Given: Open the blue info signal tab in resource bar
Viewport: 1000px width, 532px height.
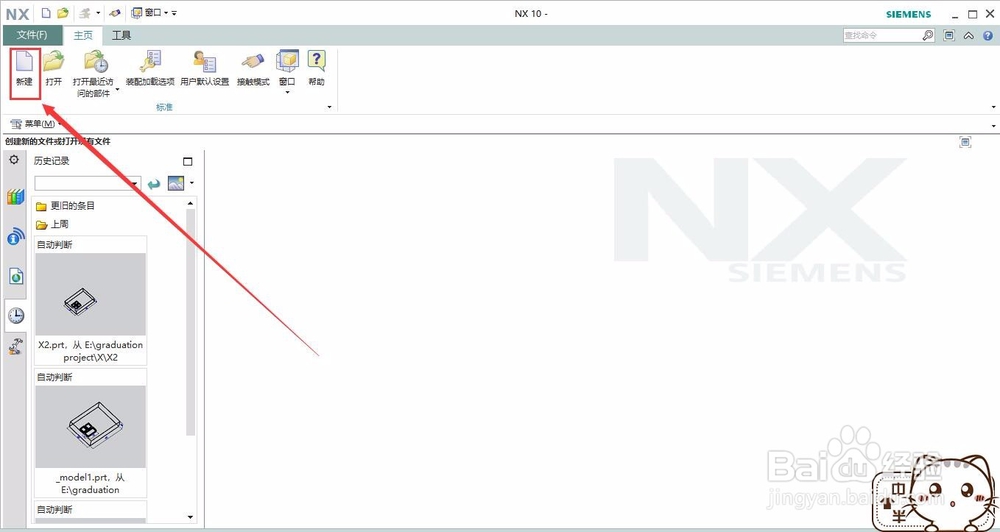Looking at the screenshot, I should pyautogui.click(x=16, y=237).
